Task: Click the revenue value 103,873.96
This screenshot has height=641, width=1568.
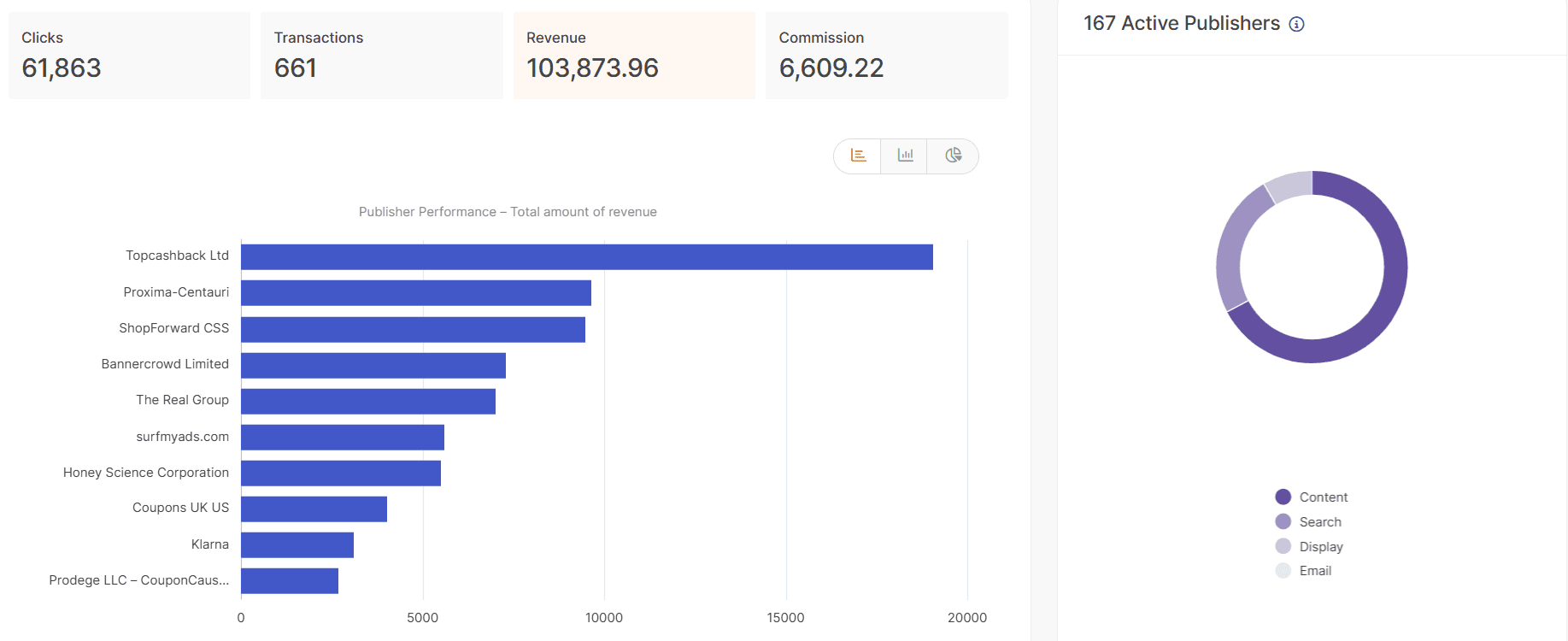Action: point(592,68)
